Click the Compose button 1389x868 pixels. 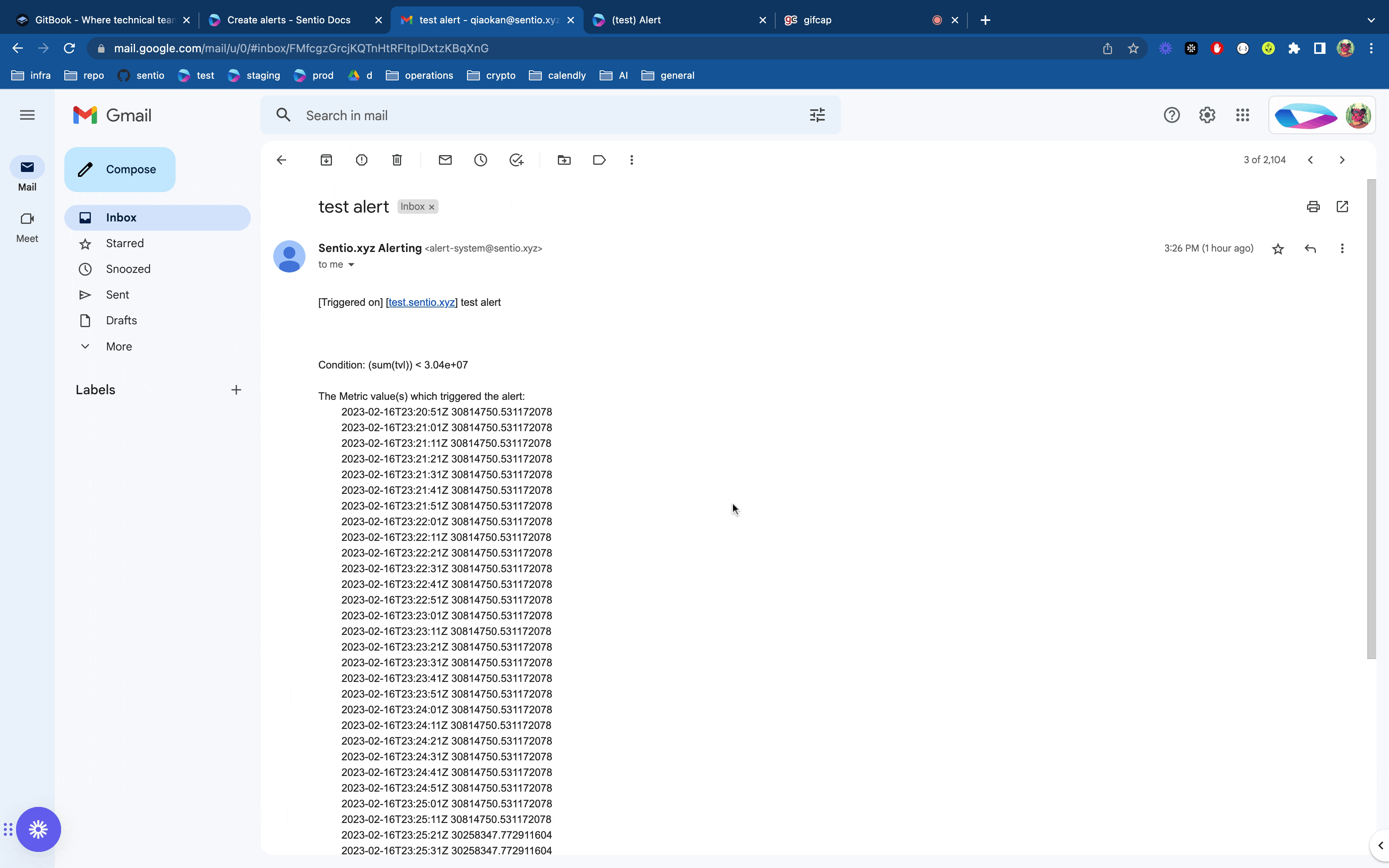120,169
